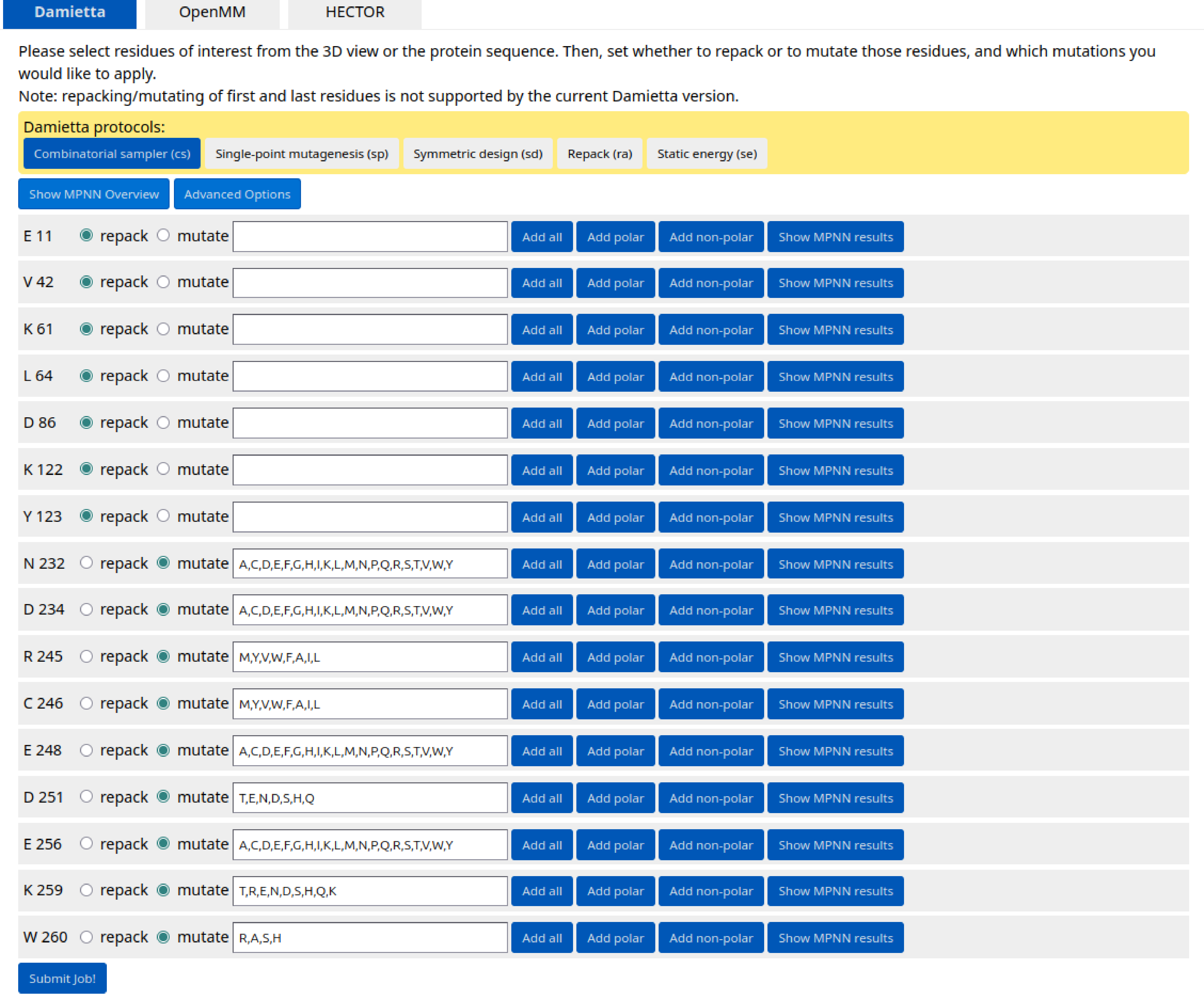Click the R 245 mutations text box
The image size is (1204, 996).
370,657
